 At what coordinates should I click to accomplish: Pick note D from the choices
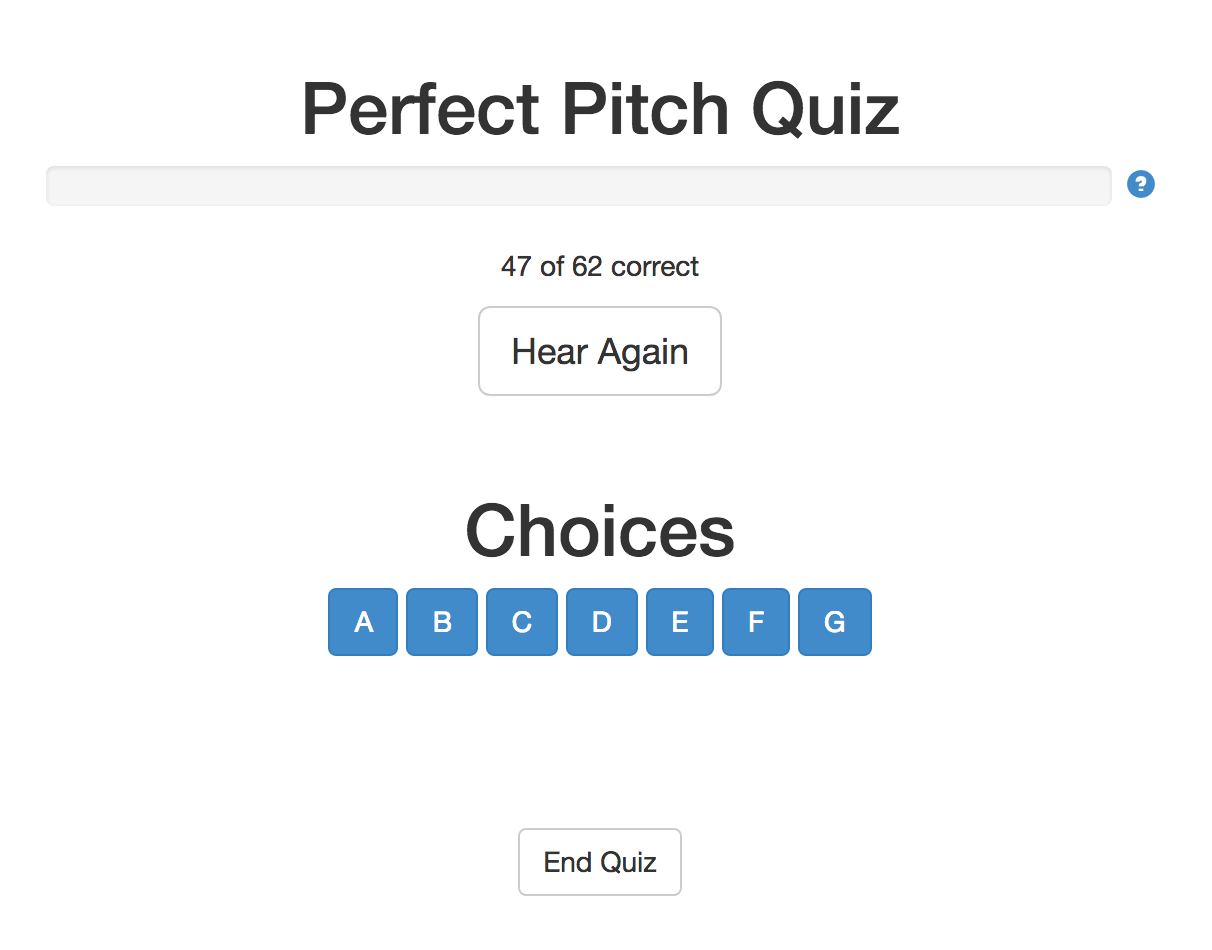602,622
